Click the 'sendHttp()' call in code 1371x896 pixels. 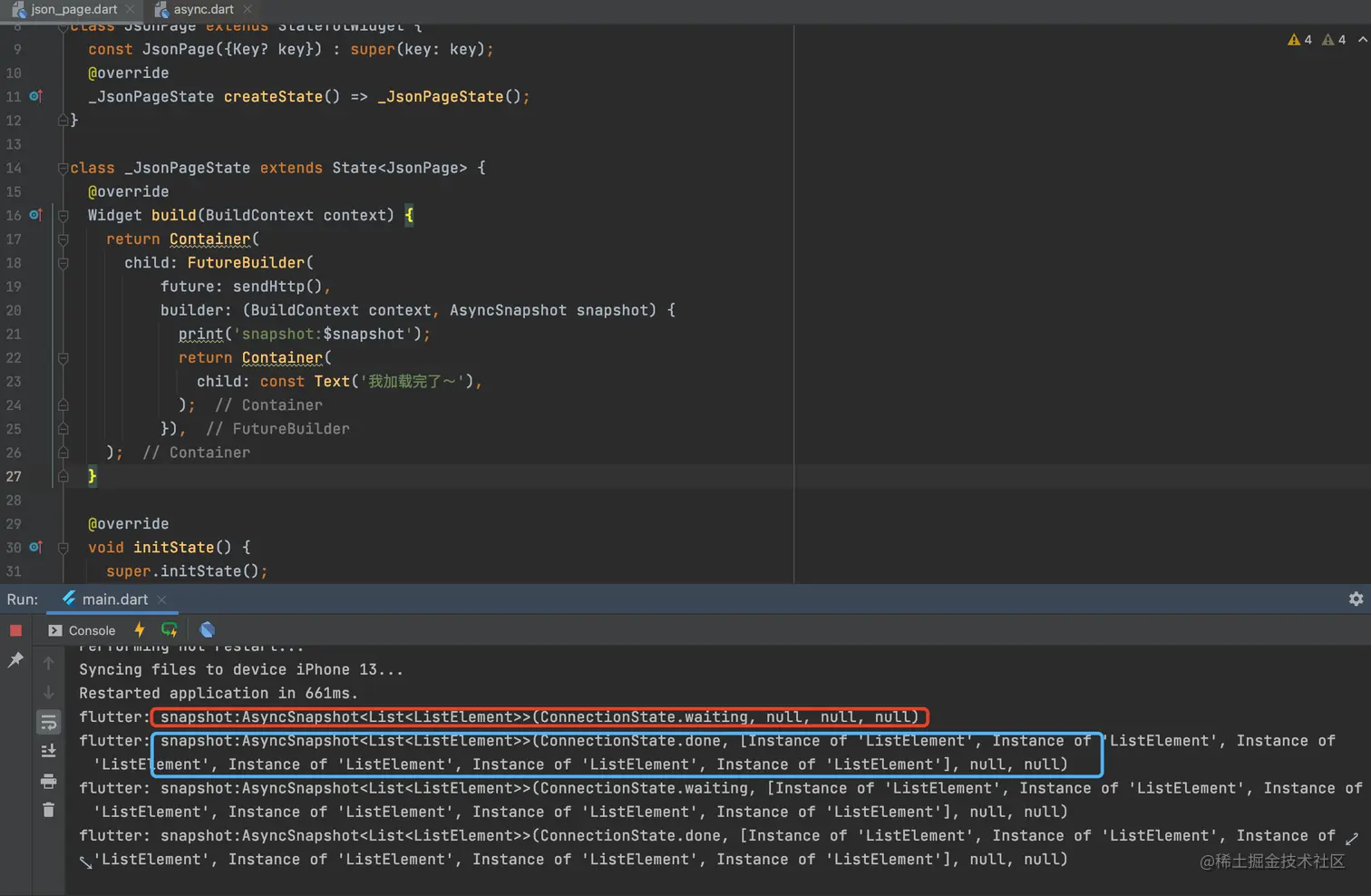tap(277, 287)
